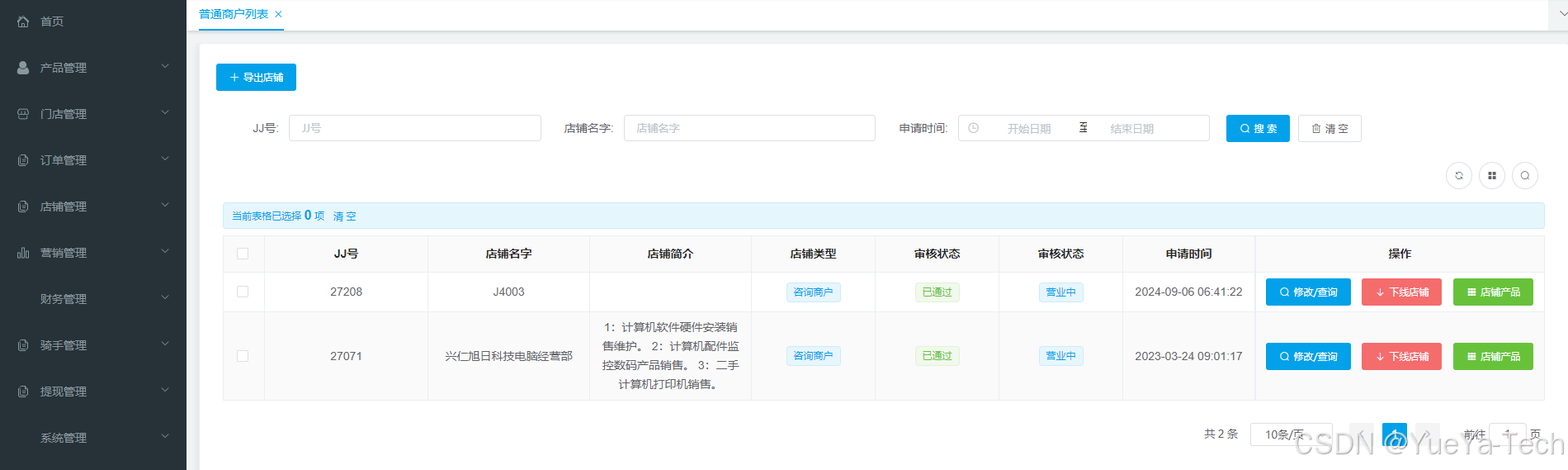The image size is (1568, 470).
Task: Expand the 系统管理 menu chevron
Action: coord(165,436)
